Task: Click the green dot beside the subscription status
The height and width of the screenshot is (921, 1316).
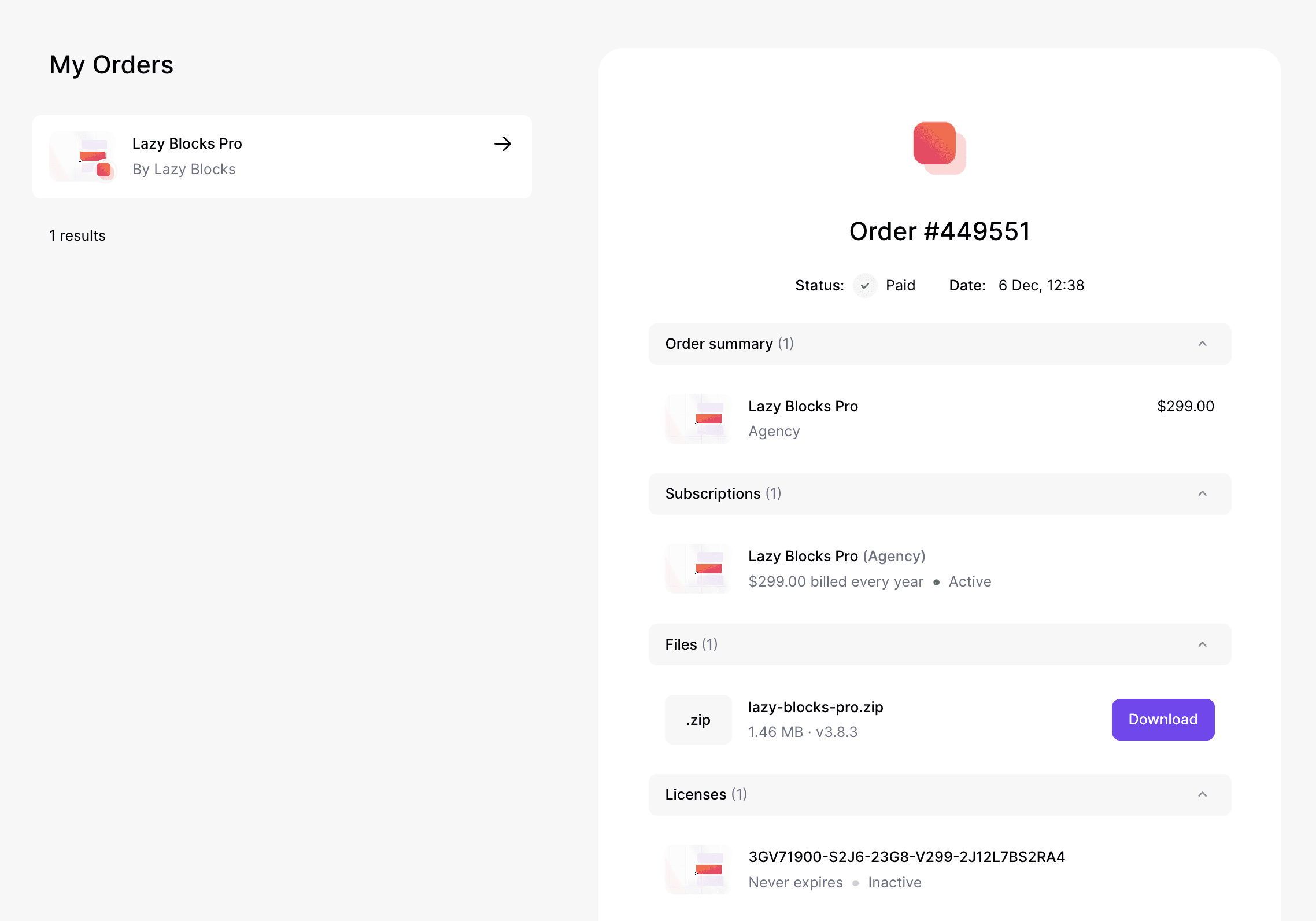Action: point(937,582)
